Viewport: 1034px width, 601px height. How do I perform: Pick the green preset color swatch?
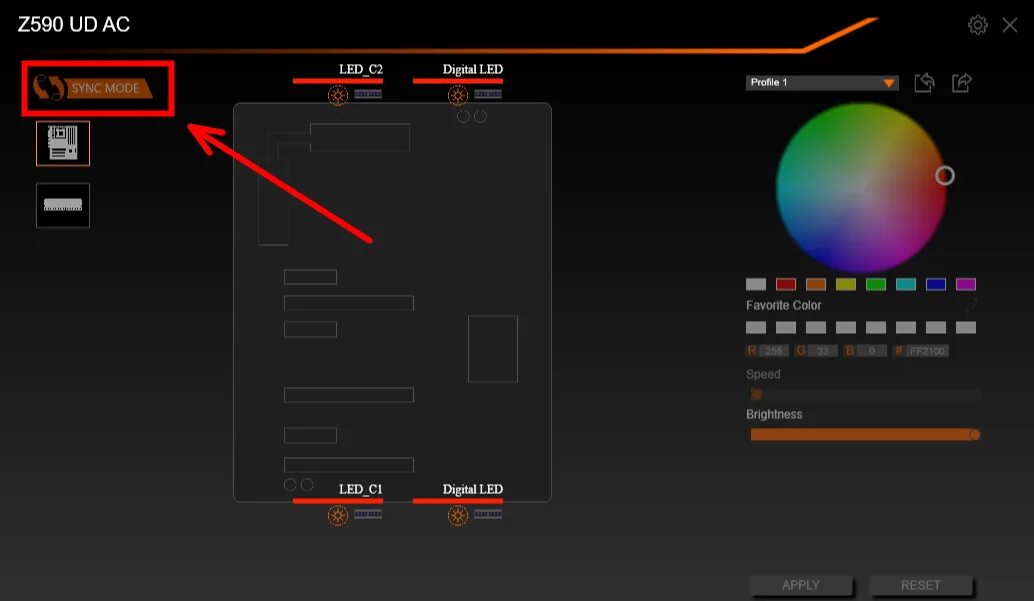(876, 284)
